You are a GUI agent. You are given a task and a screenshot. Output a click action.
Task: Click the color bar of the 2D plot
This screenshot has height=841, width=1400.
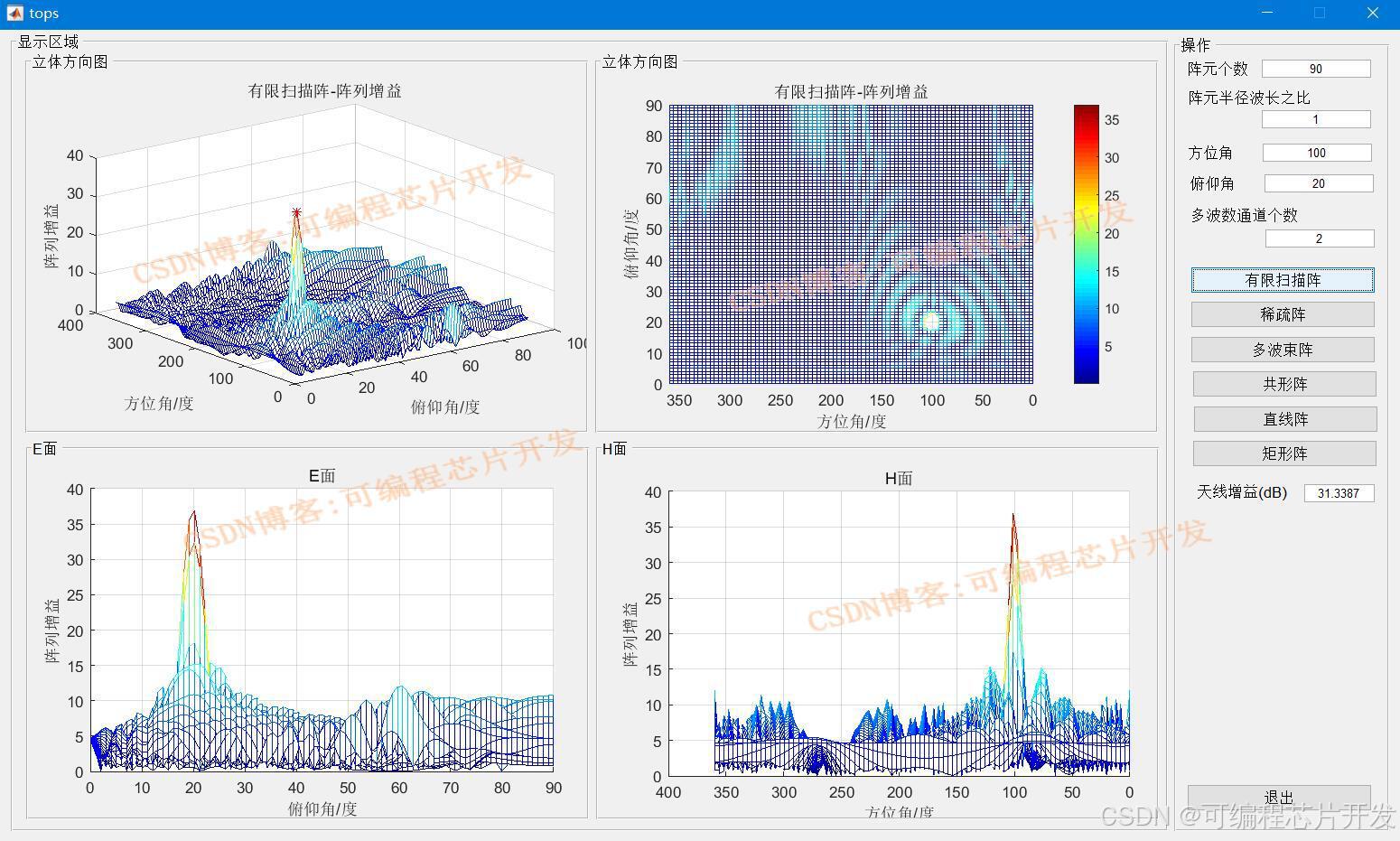(x=1086, y=244)
